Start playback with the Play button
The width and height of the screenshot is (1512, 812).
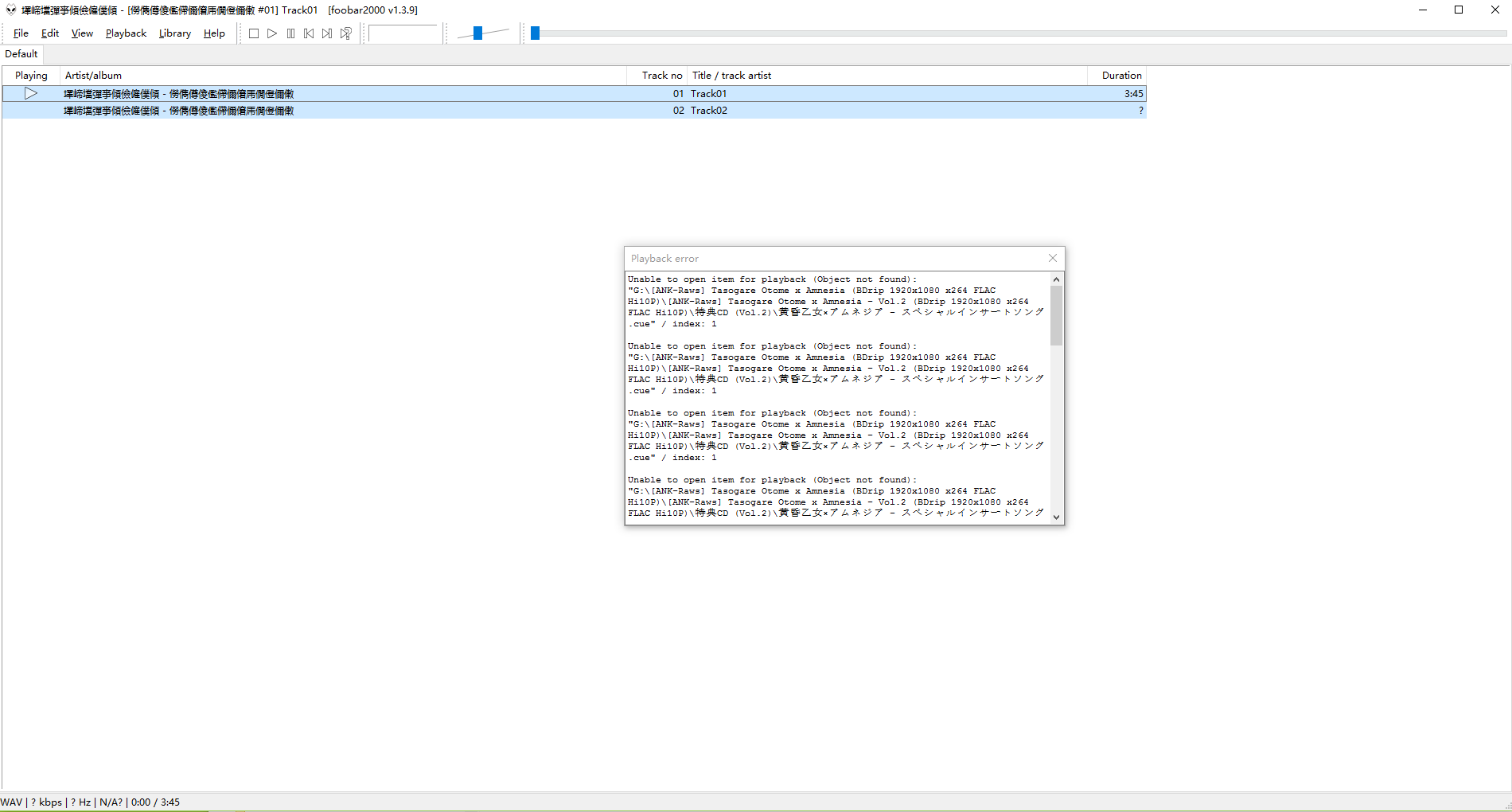point(272,33)
